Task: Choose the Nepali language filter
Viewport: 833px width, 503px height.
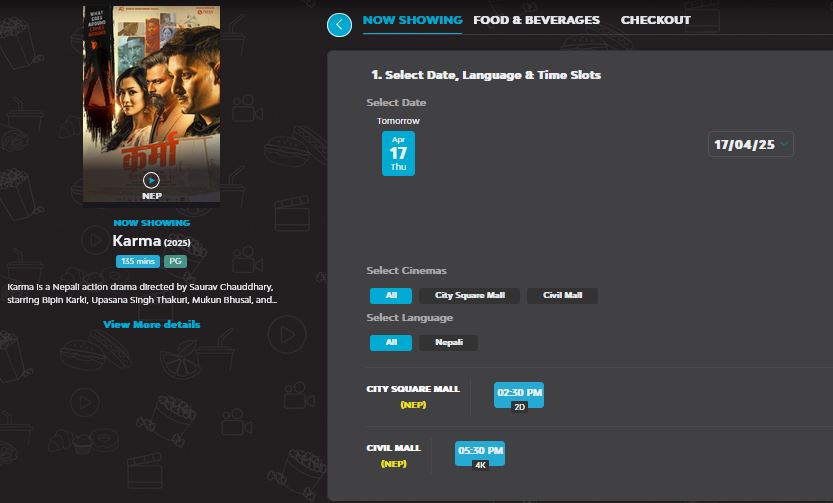Action: click(449, 343)
